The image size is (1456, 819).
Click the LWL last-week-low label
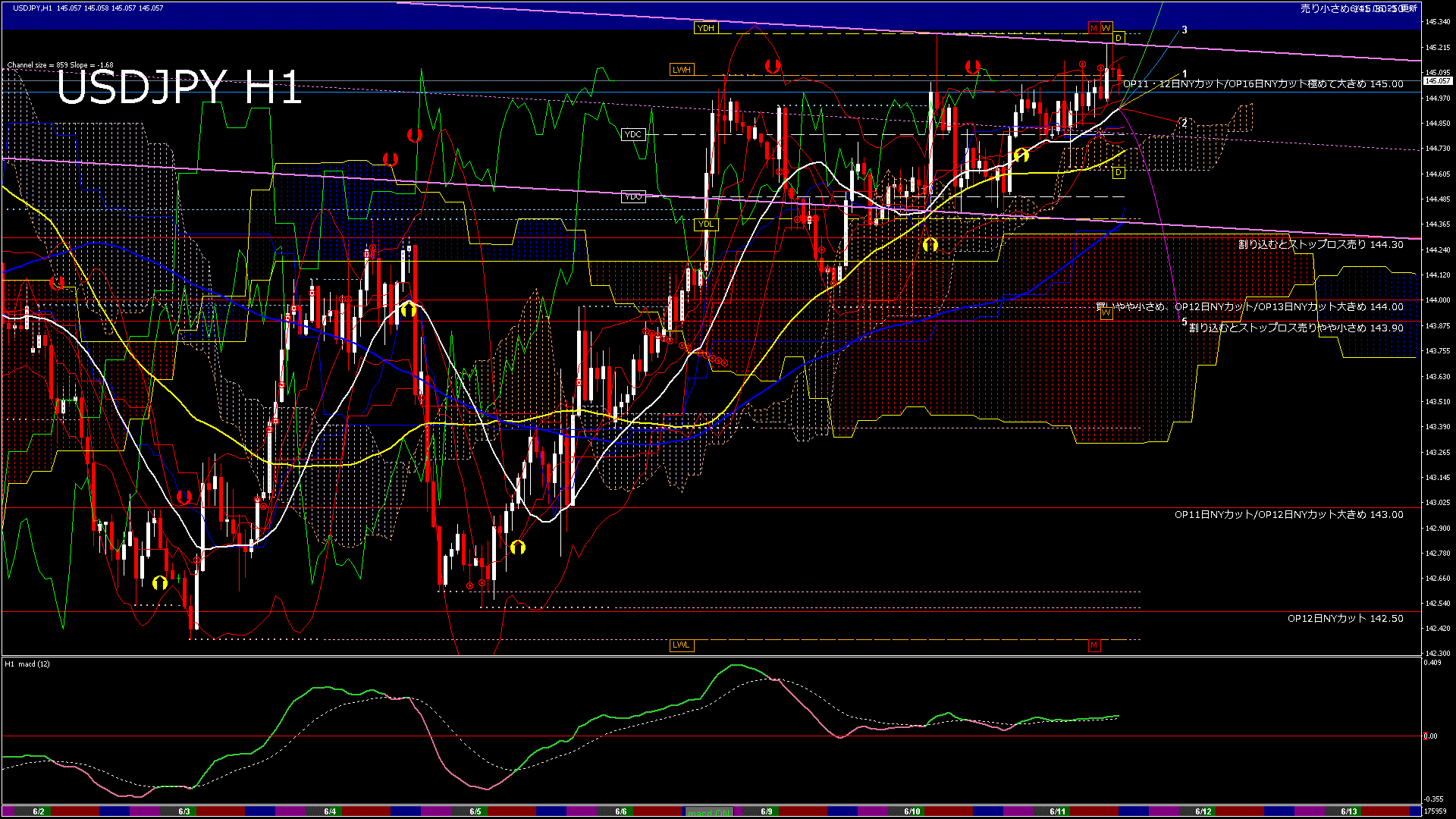(681, 645)
